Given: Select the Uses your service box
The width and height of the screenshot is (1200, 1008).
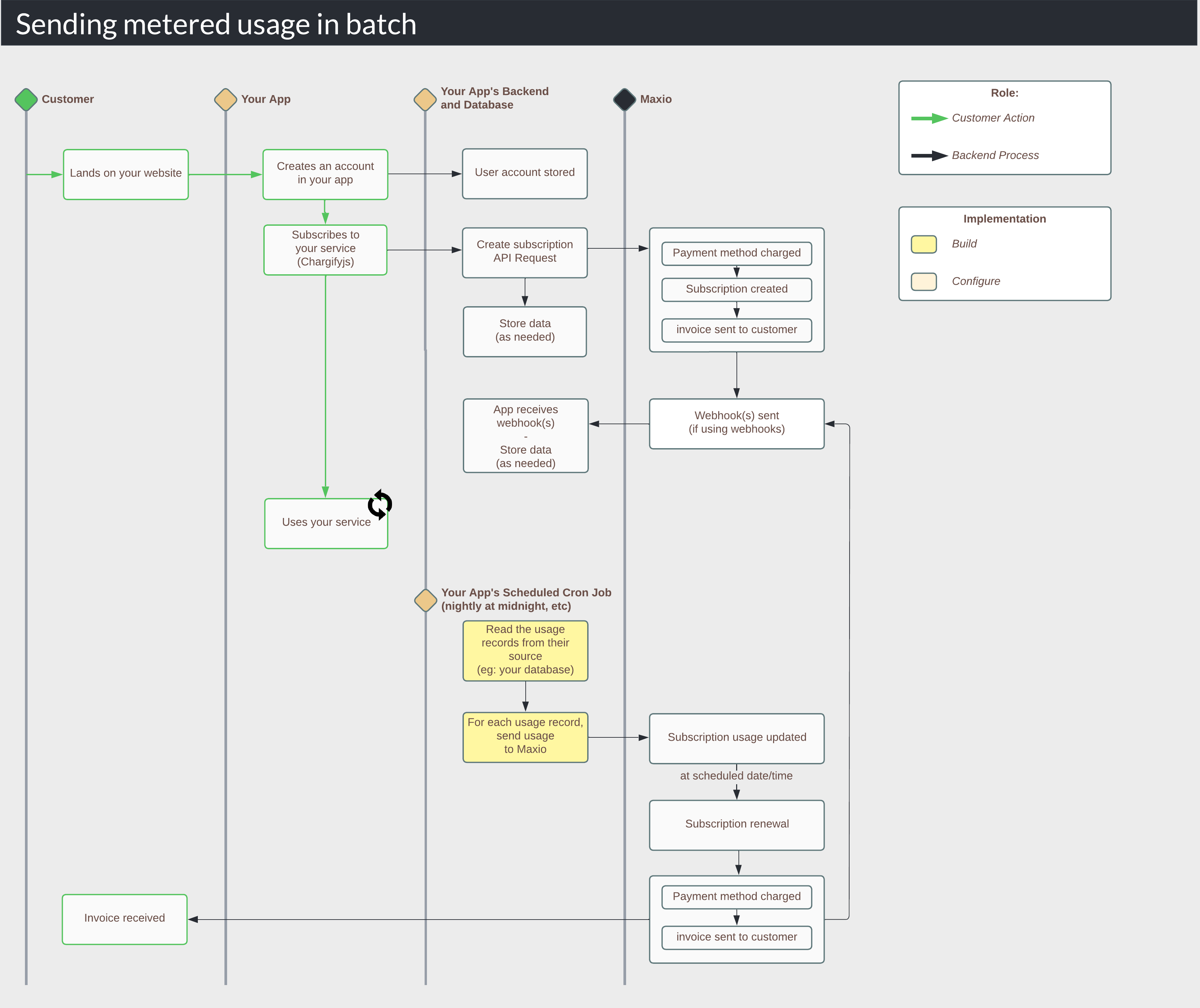Looking at the screenshot, I should (326, 523).
